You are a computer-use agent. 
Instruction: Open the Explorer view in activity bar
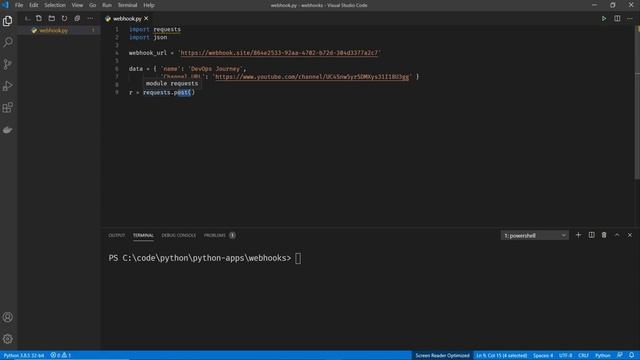click(8, 21)
